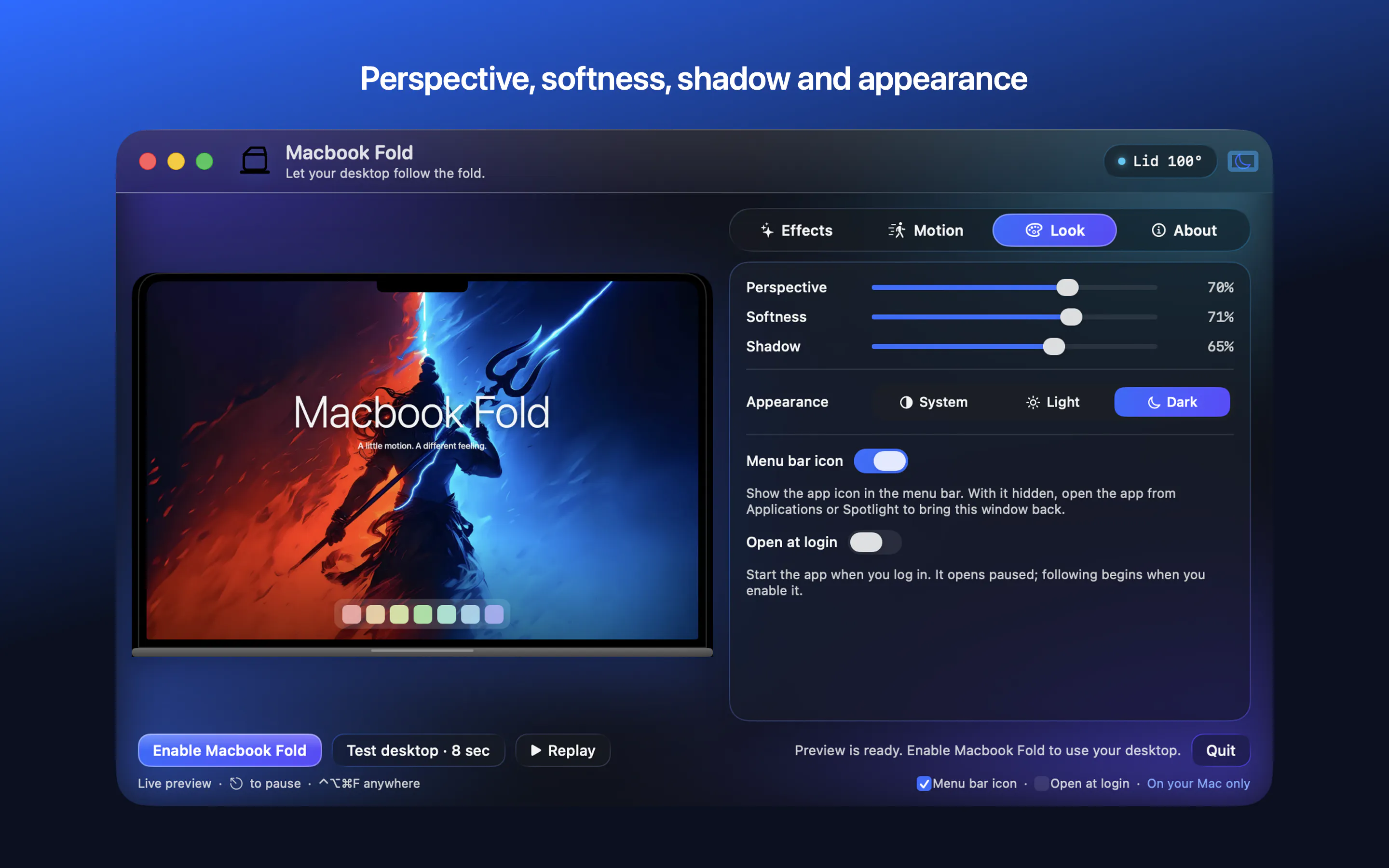This screenshot has height=868, width=1389.
Task: Click the Replay button
Action: click(563, 750)
